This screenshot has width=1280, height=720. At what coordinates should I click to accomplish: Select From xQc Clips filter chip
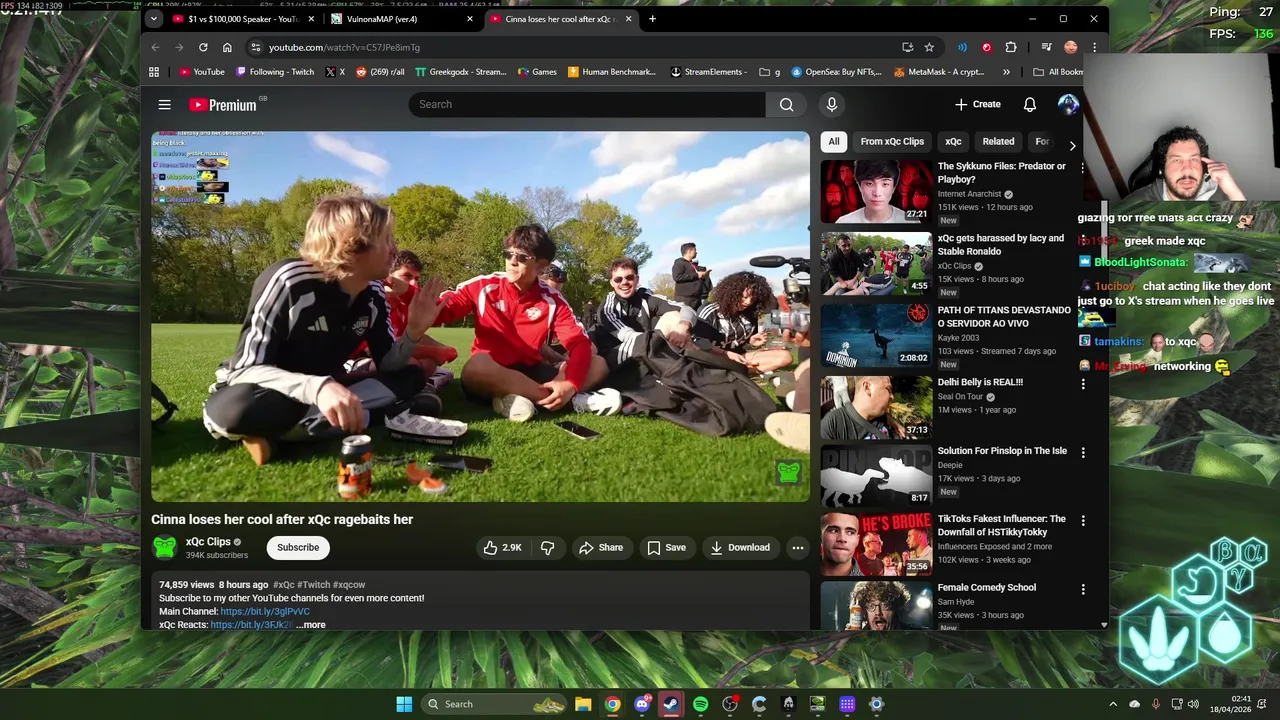tap(892, 141)
